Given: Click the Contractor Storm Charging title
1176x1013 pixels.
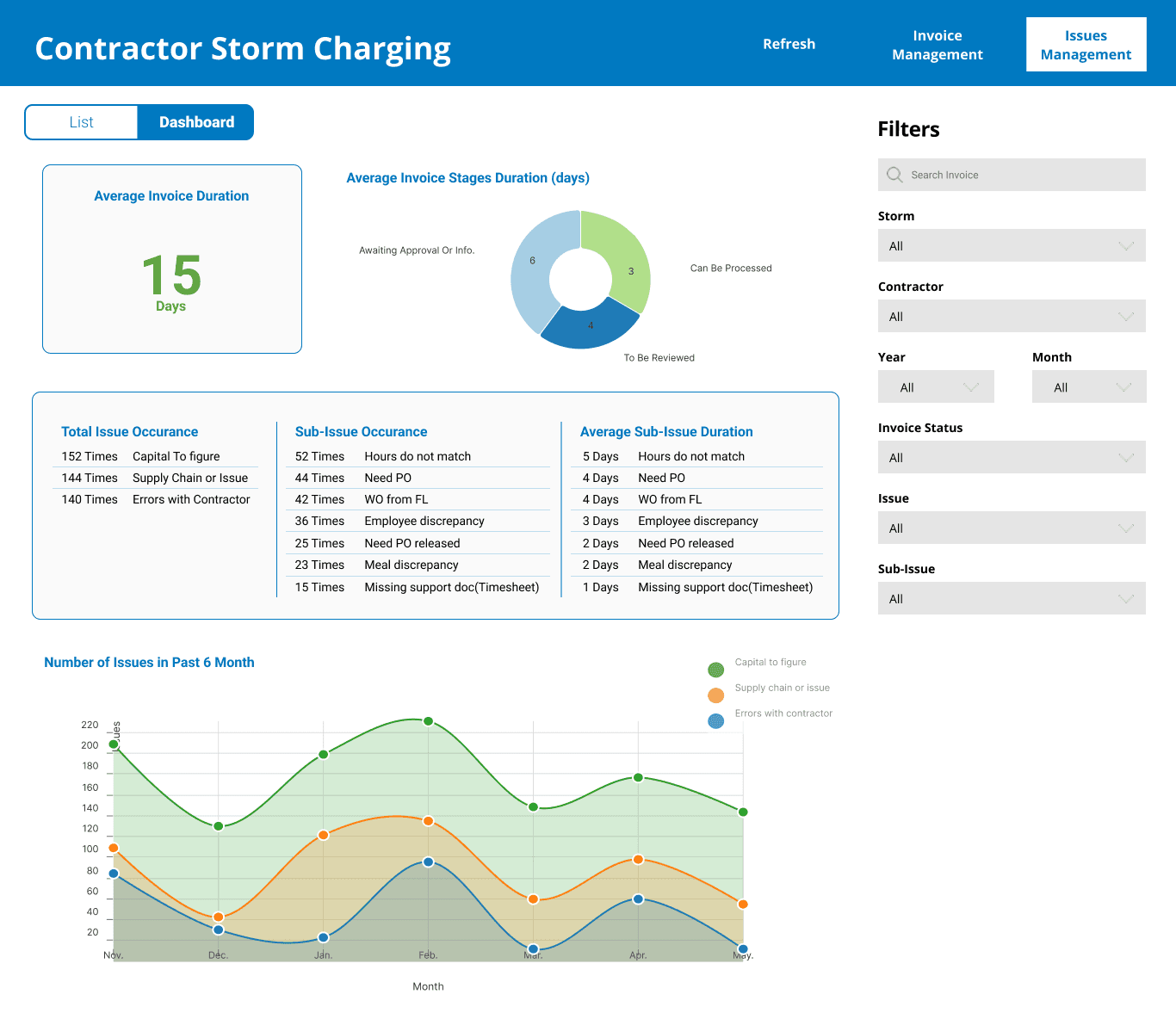Looking at the screenshot, I should pyautogui.click(x=243, y=48).
